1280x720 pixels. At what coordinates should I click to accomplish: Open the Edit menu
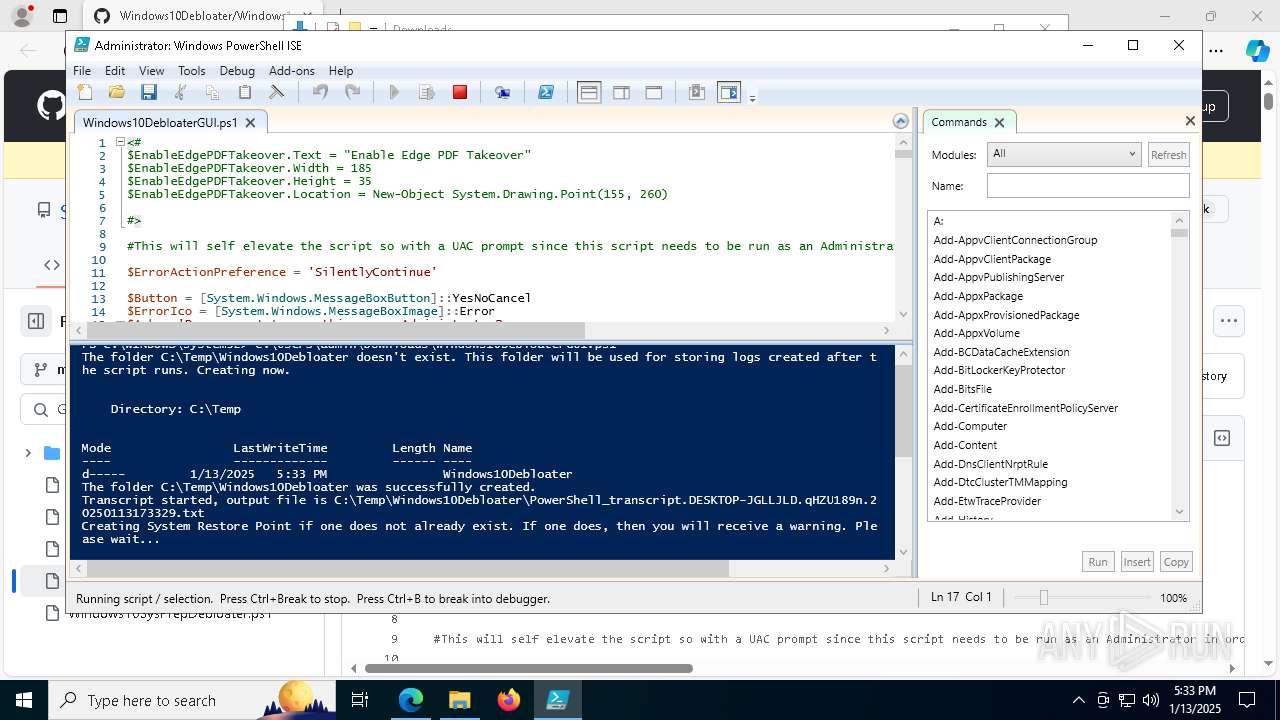click(x=115, y=71)
